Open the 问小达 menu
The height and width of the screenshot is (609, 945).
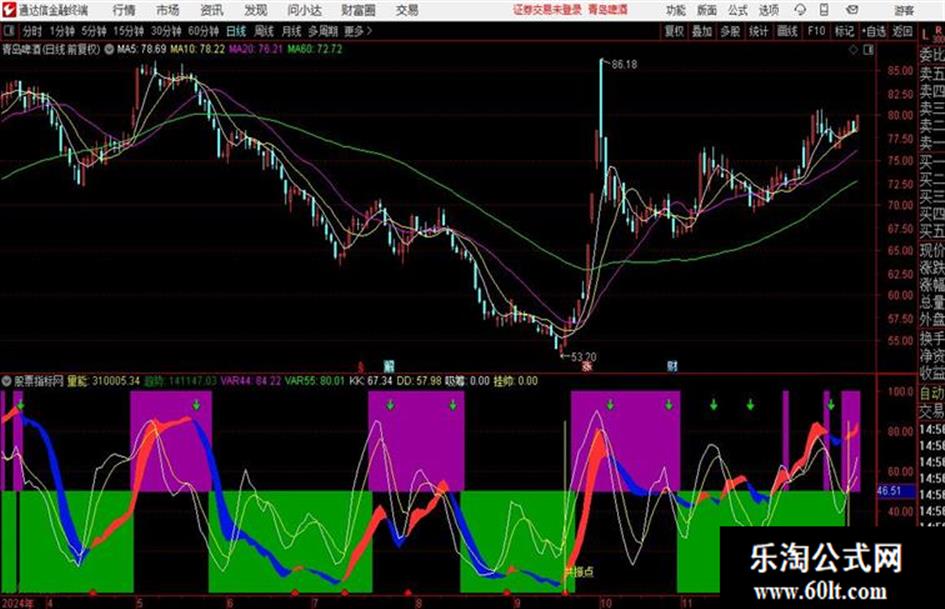(x=304, y=10)
